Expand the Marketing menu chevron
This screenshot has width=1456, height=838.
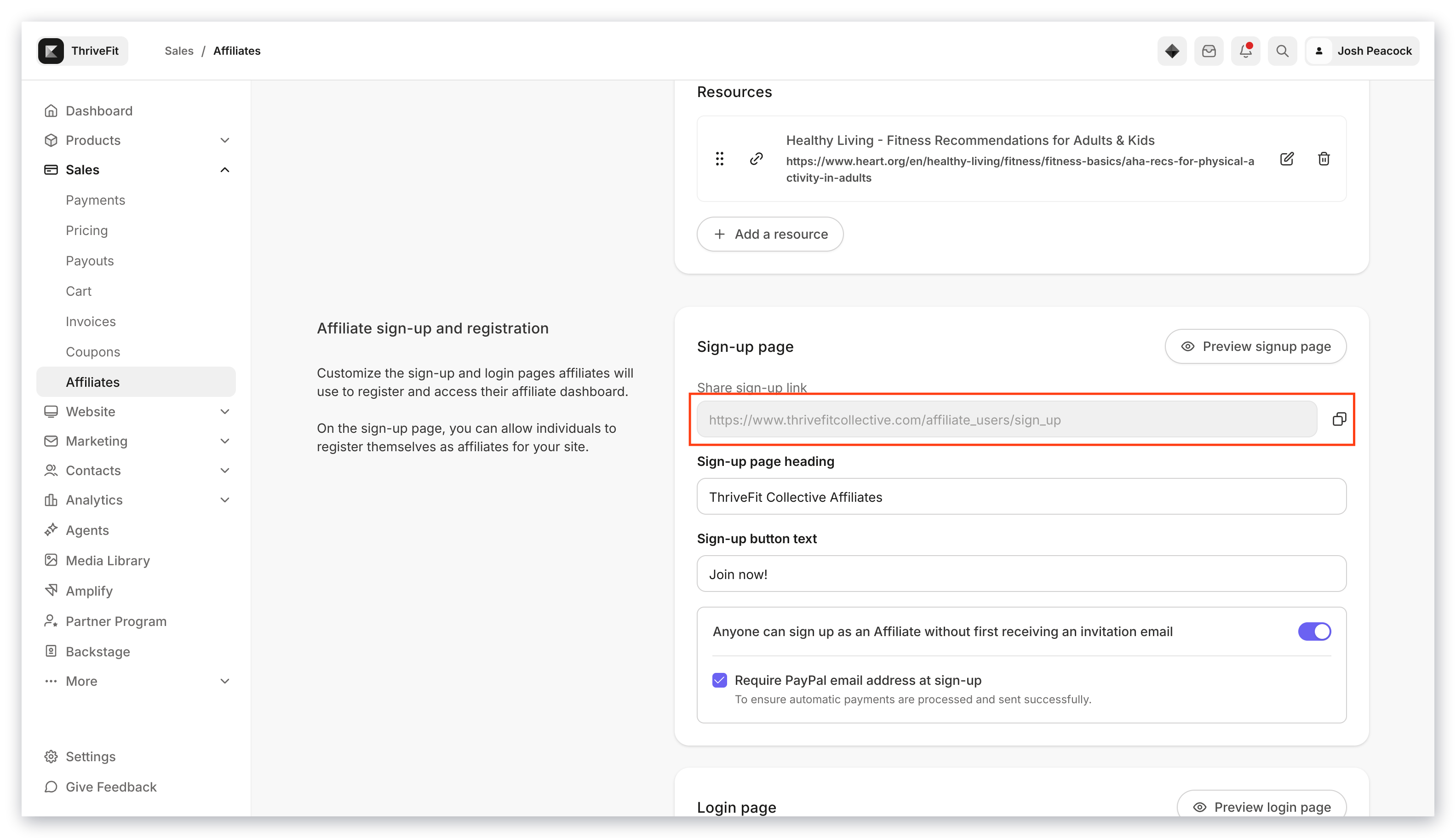coord(225,441)
